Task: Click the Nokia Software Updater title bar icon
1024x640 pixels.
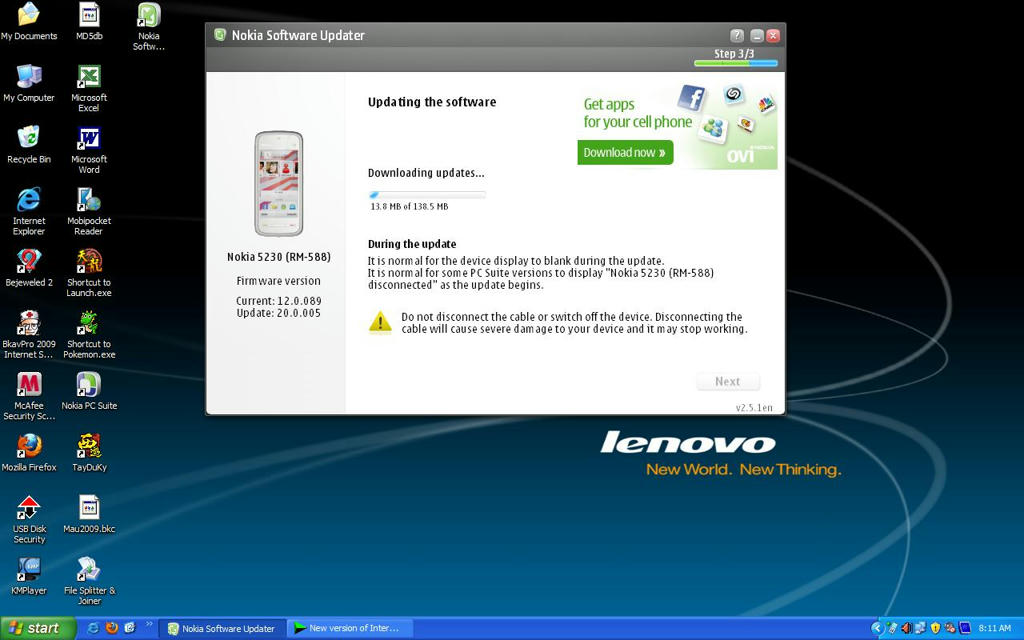Action: coord(220,35)
